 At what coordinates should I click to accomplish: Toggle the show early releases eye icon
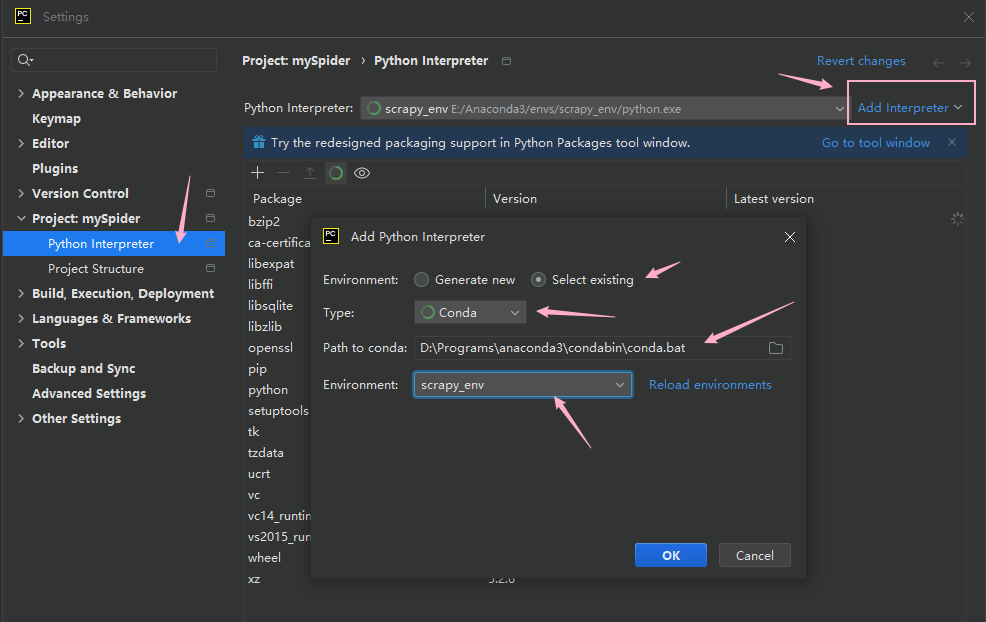[362, 173]
